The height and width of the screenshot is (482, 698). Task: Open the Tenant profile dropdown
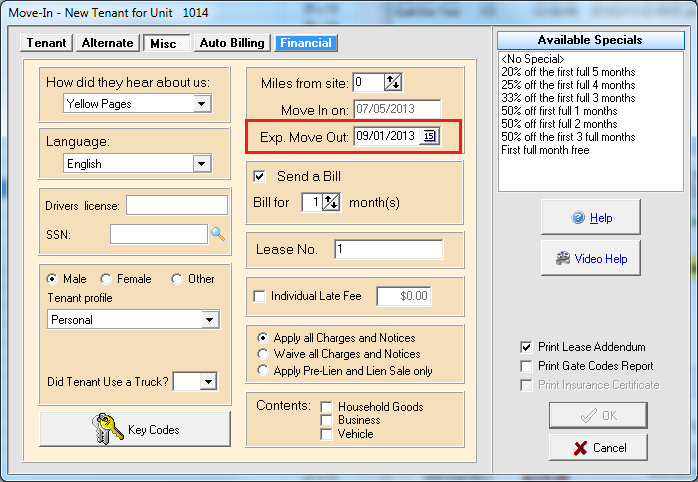coord(209,320)
